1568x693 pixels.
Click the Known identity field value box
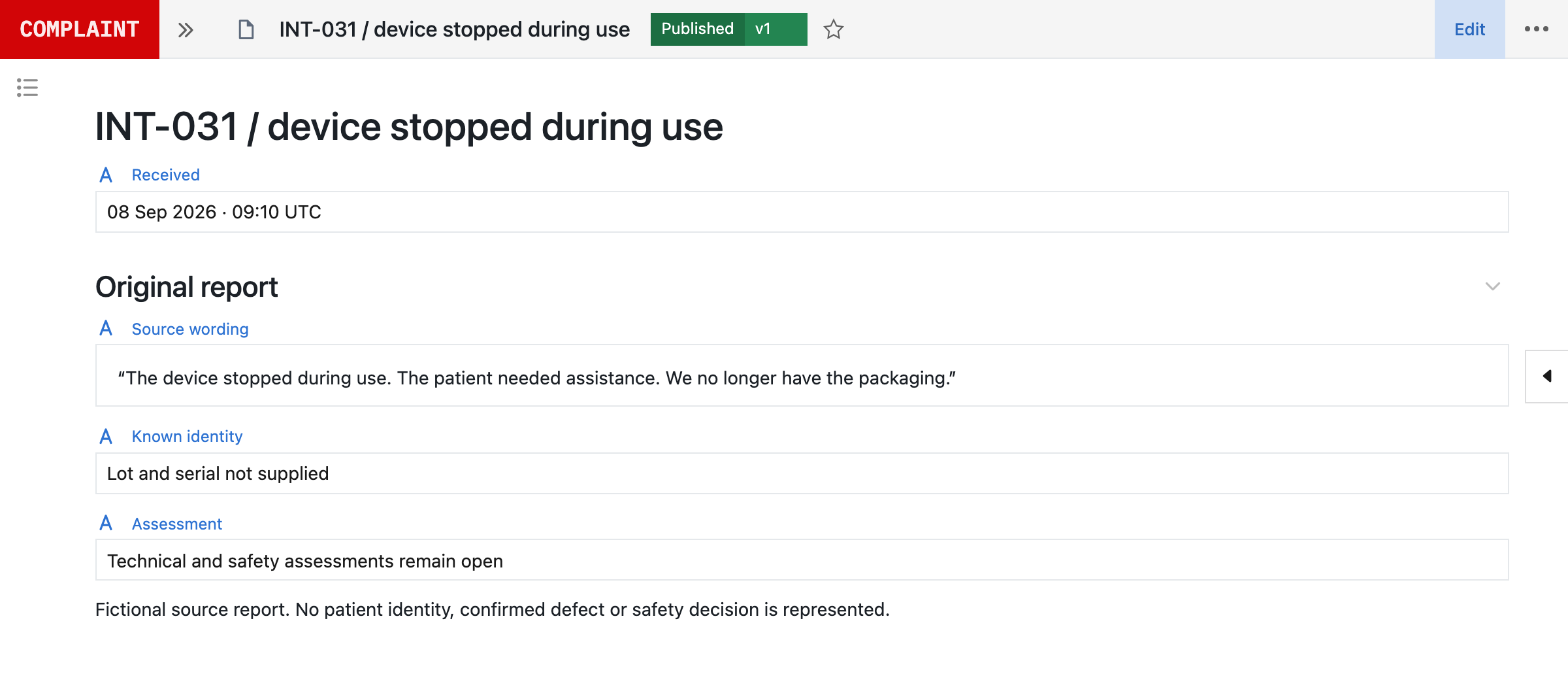pos(802,473)
